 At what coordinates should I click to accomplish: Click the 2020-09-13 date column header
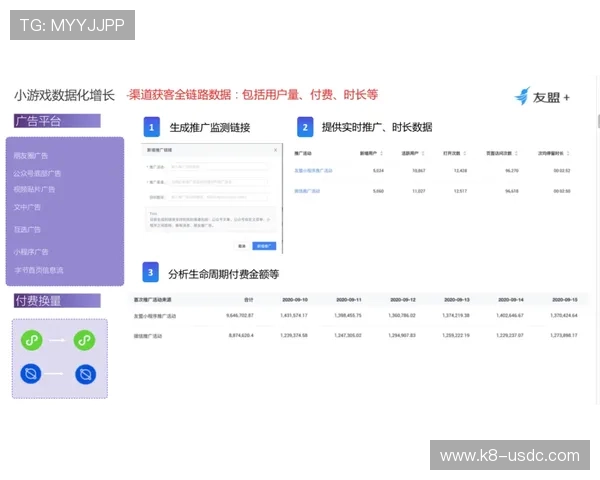click(x=457, y=300)
